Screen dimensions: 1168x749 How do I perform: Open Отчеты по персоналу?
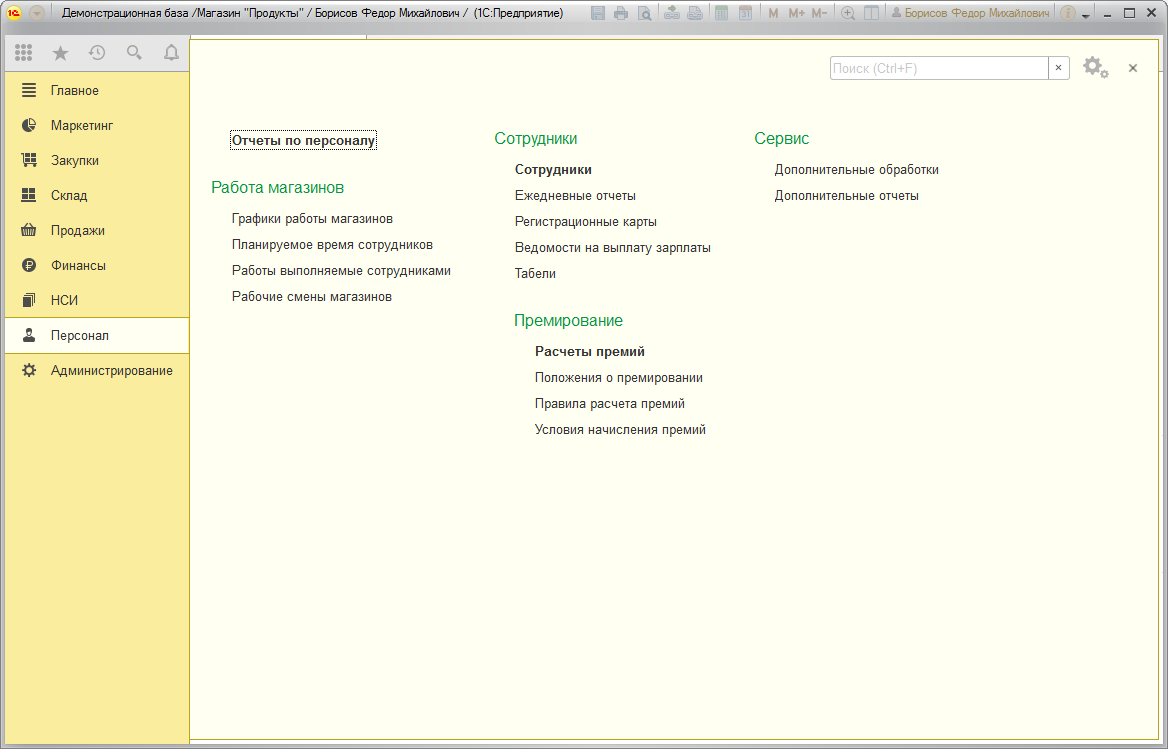(x=303, y=140)
